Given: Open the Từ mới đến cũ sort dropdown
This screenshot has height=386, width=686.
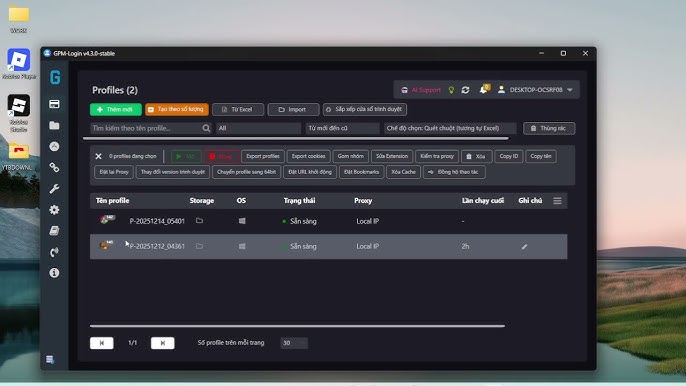Looking at the screenshot, I should pos(342,128).
